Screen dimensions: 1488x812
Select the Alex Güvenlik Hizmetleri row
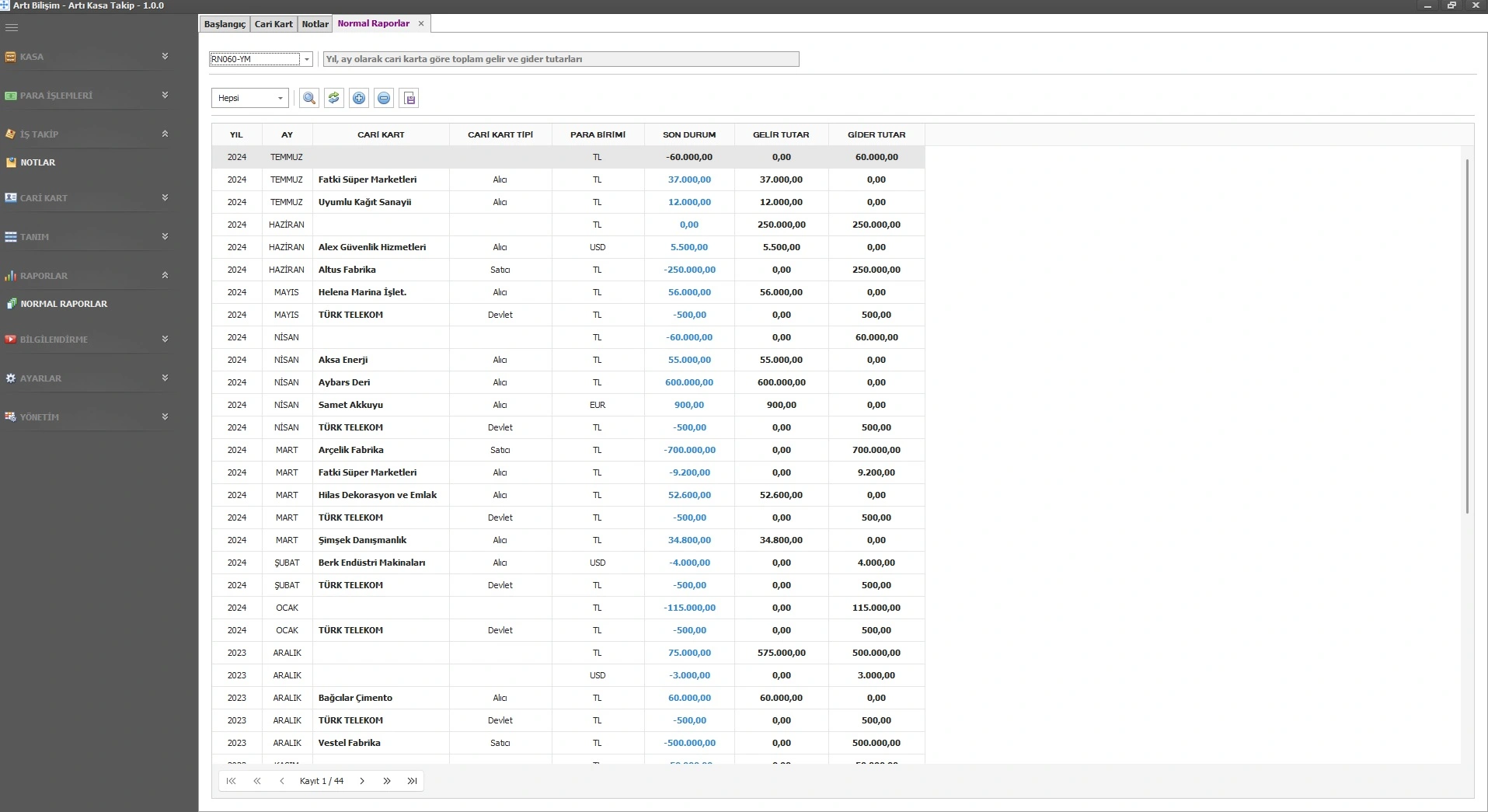coord(568,247)
